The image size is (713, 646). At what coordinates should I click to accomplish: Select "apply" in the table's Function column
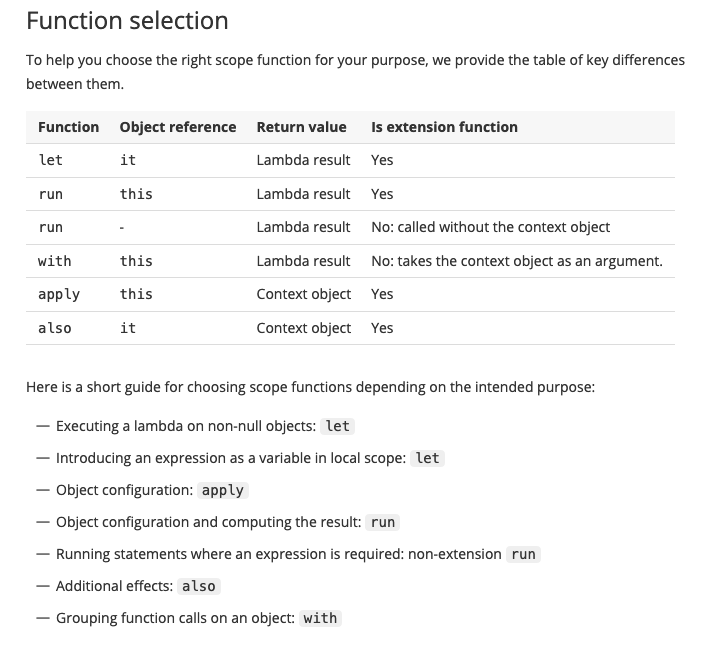click(x=59, y=294)
